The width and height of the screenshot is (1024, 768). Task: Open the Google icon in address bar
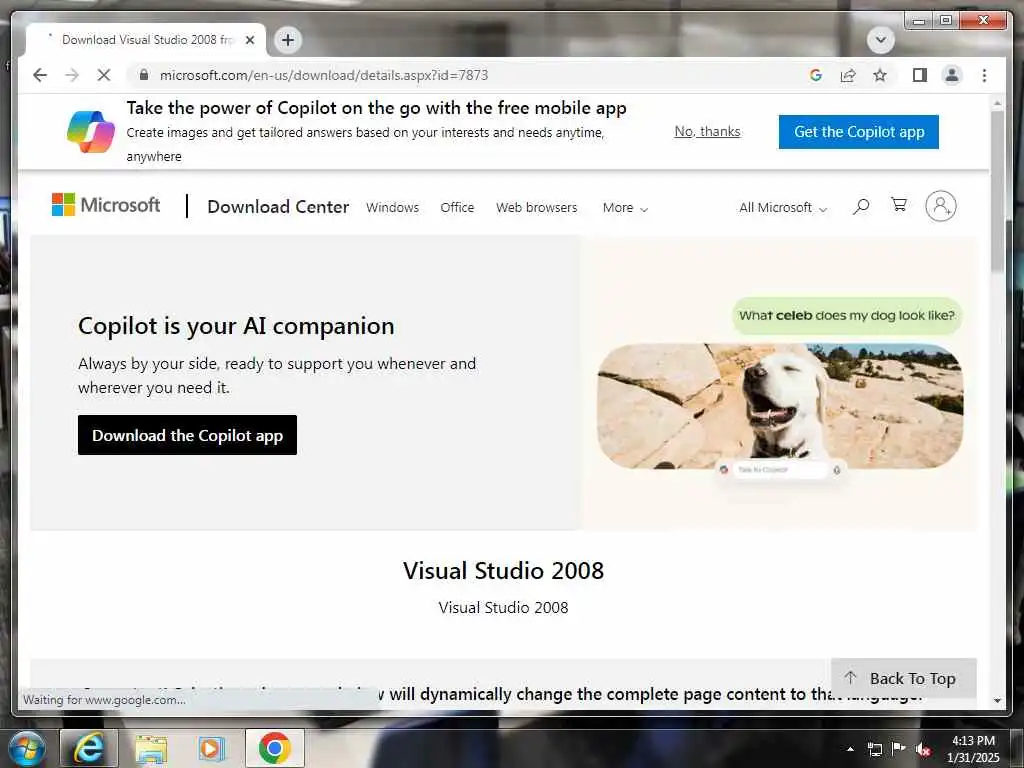(x=816, y=75)
